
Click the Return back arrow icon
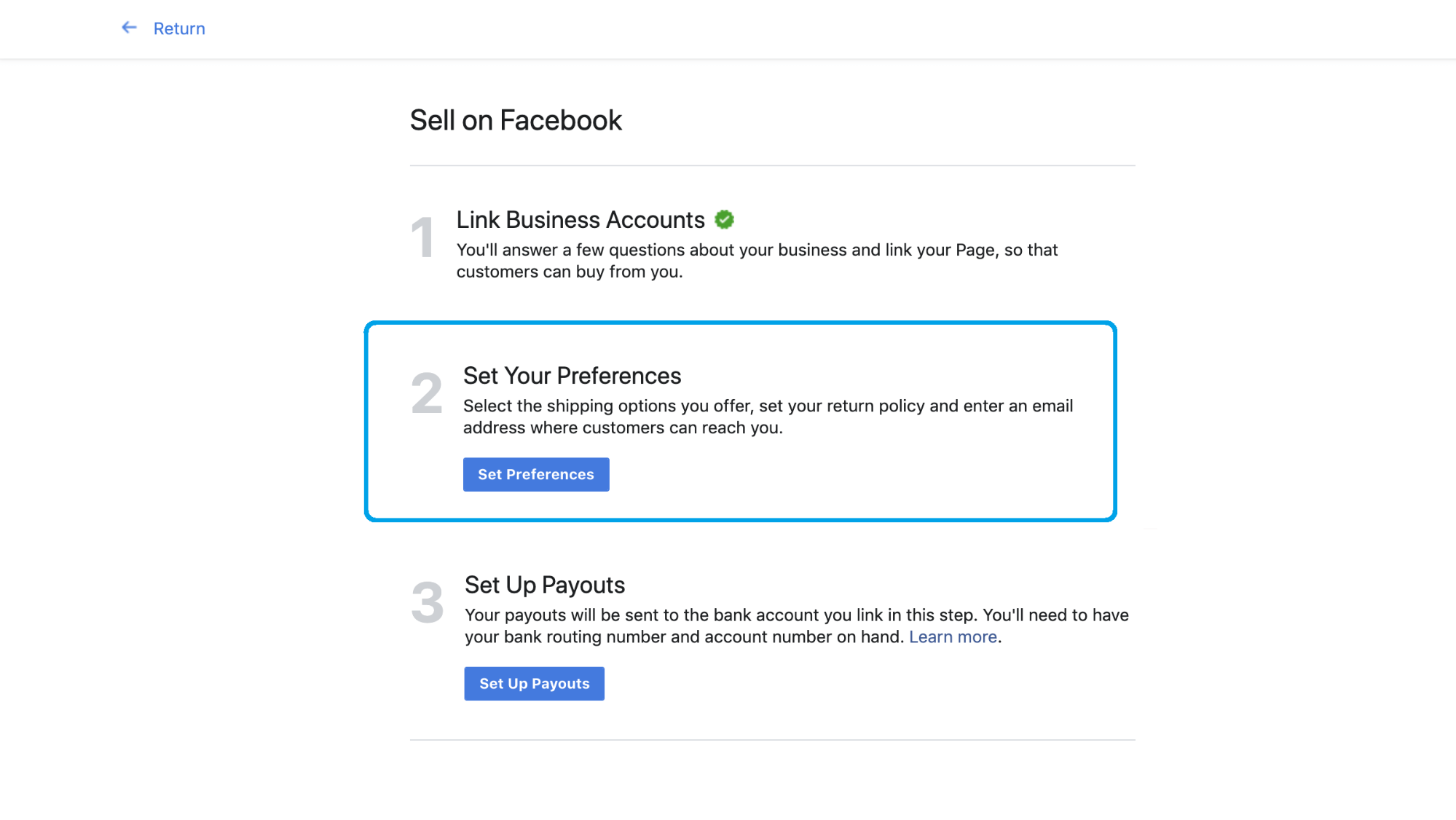(129, 28)
